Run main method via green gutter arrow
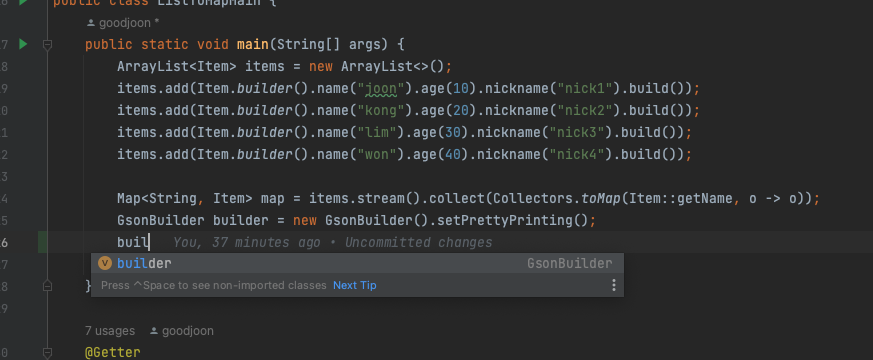 coord(23,44)
